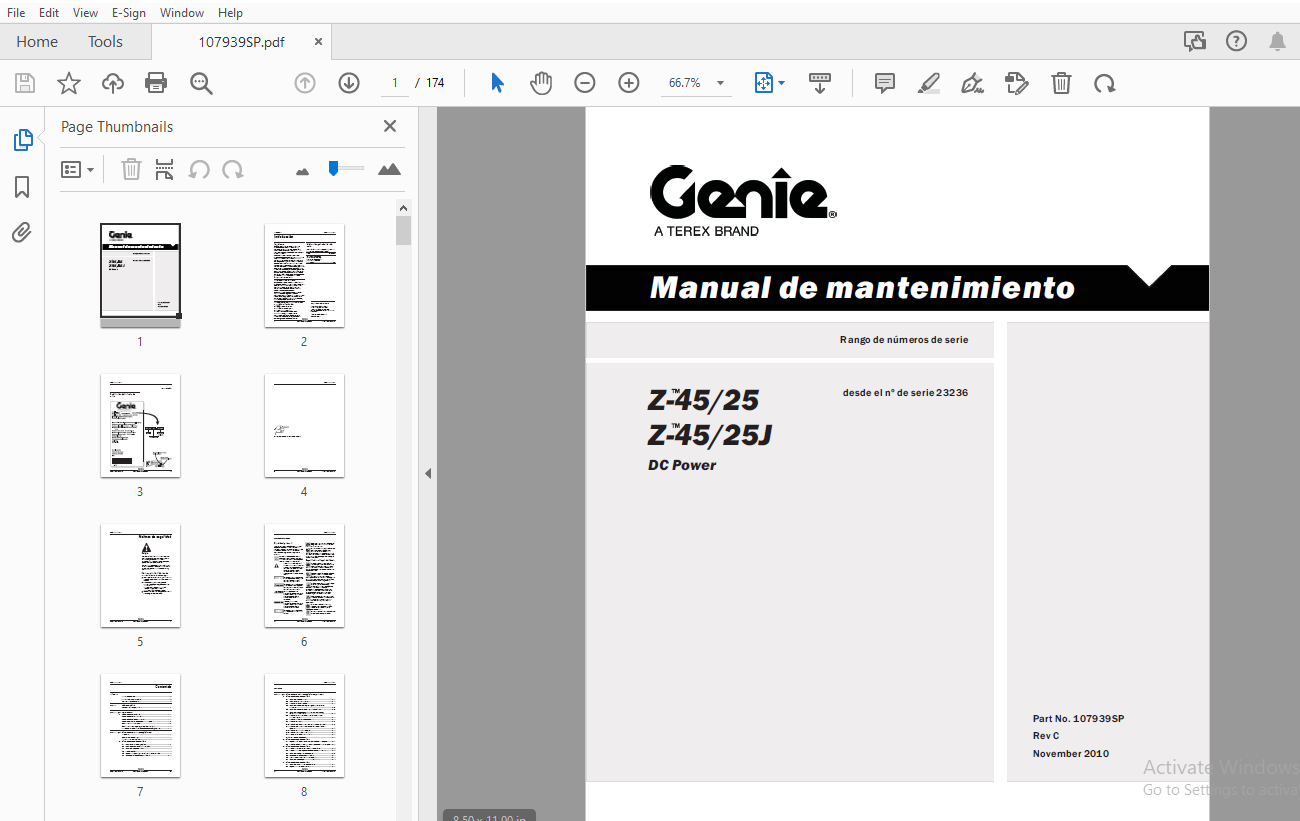
Task: Select page 1 thumbnail
Action: (x=140, y=275)
